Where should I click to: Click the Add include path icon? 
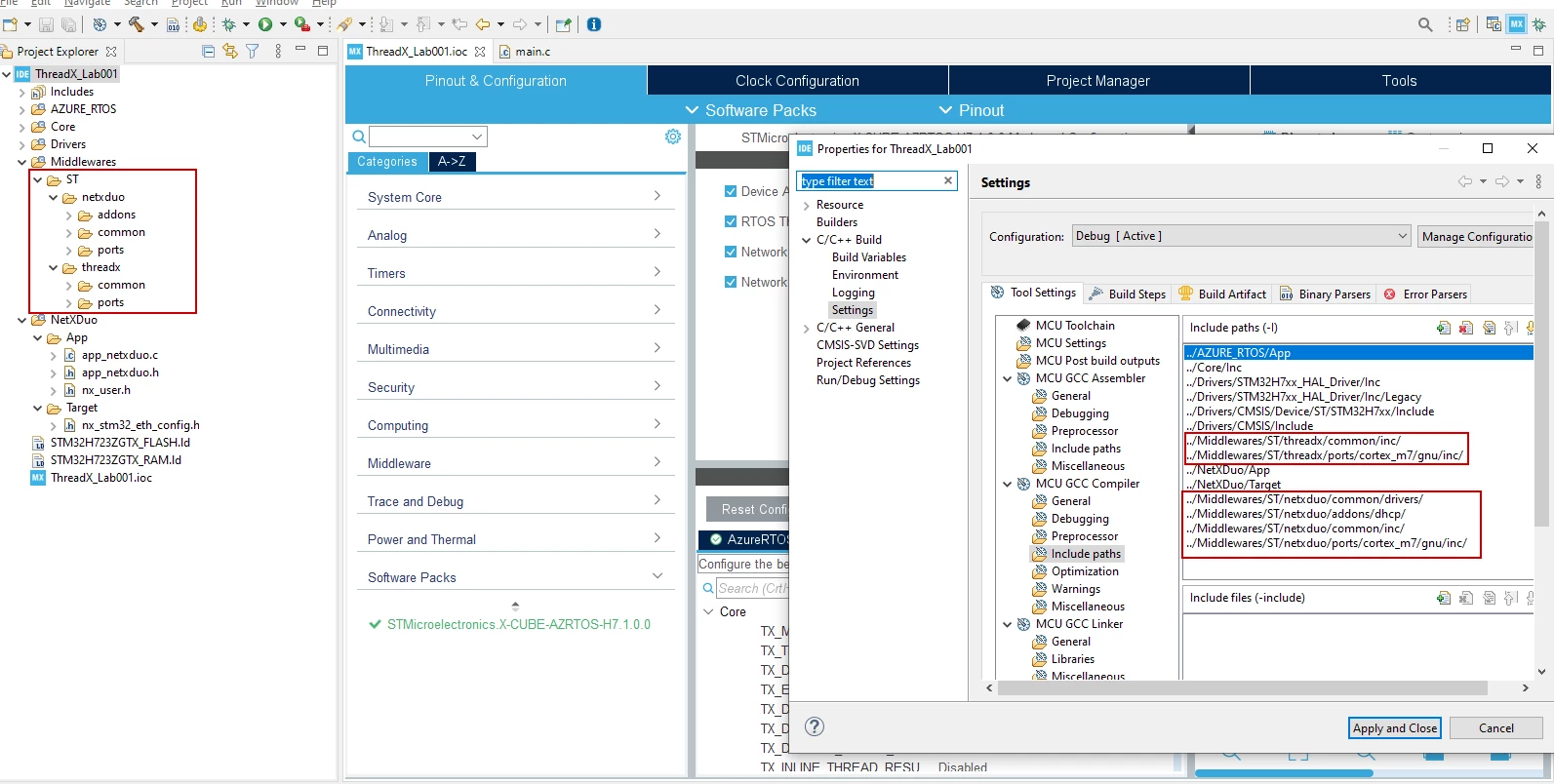point(1444,328)
